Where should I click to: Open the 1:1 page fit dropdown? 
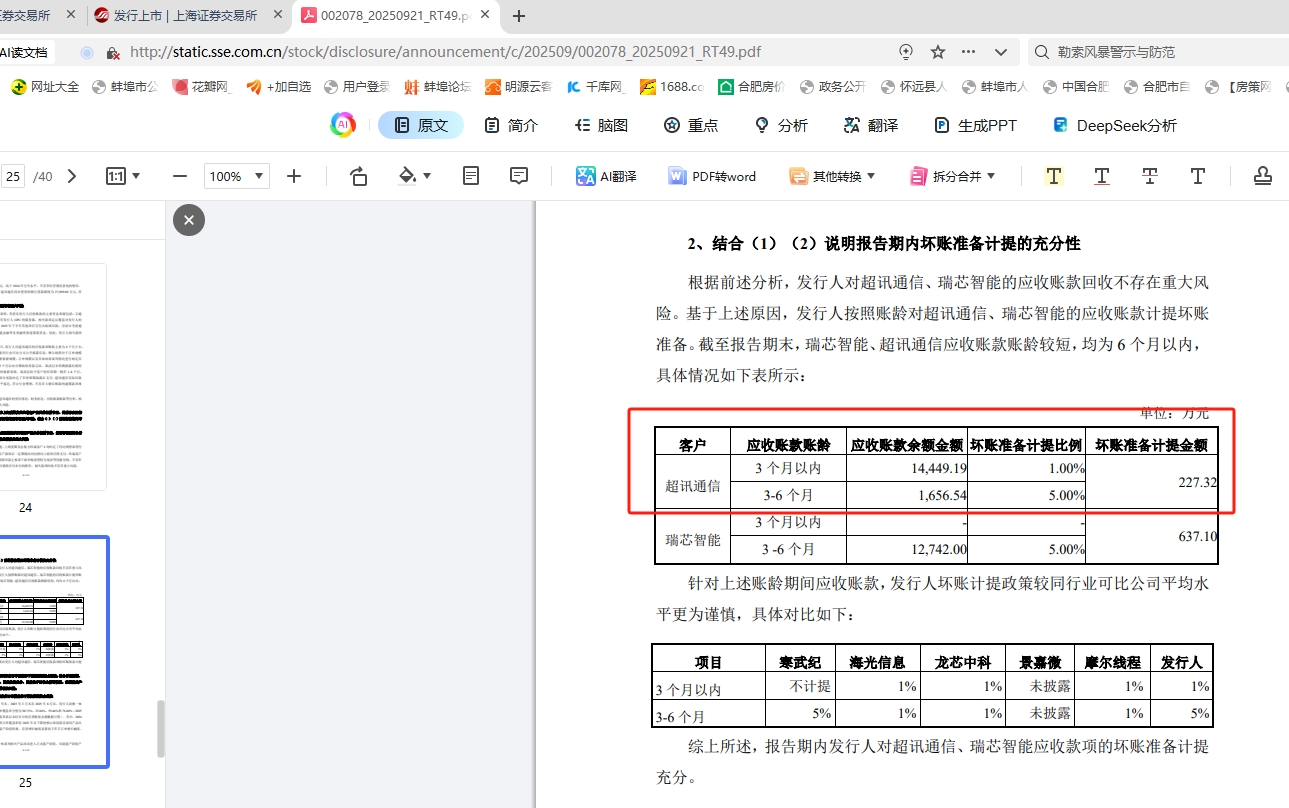[123, 176]
